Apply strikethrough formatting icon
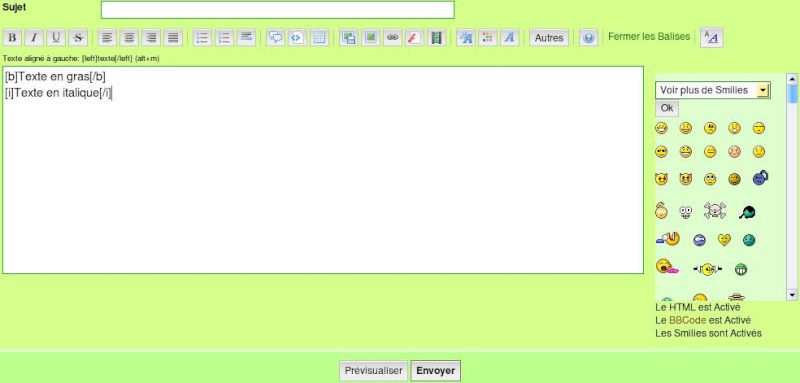Screen dimensions: 800x383 coord(78,38)
